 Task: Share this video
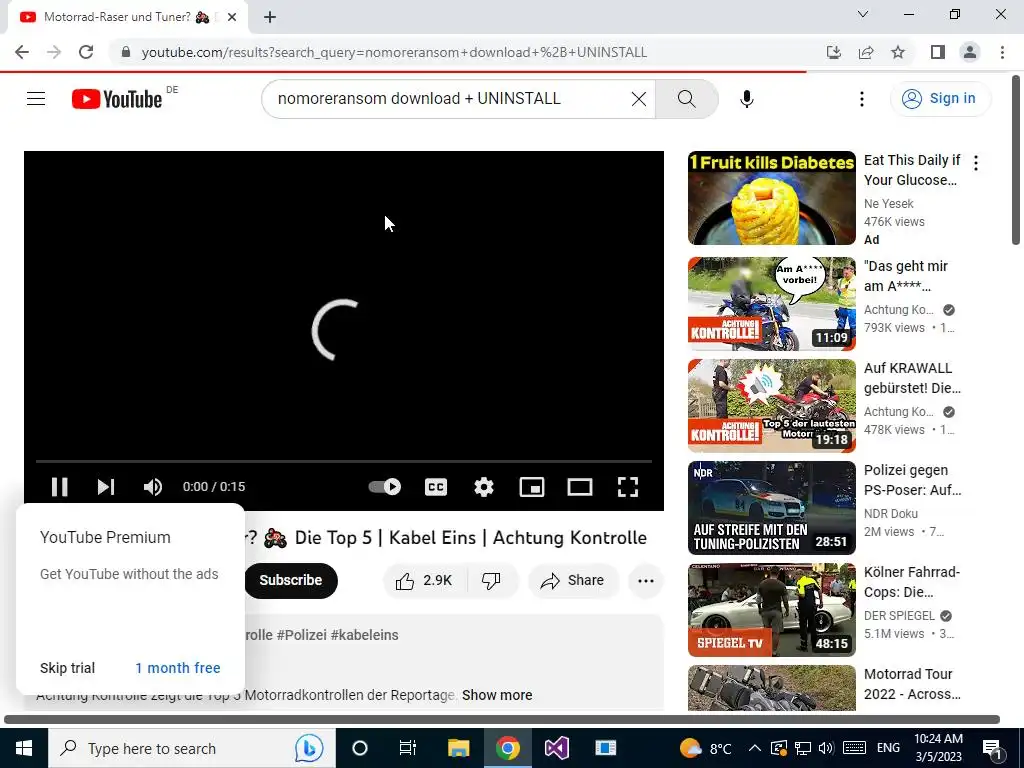[x=573, y=580]
